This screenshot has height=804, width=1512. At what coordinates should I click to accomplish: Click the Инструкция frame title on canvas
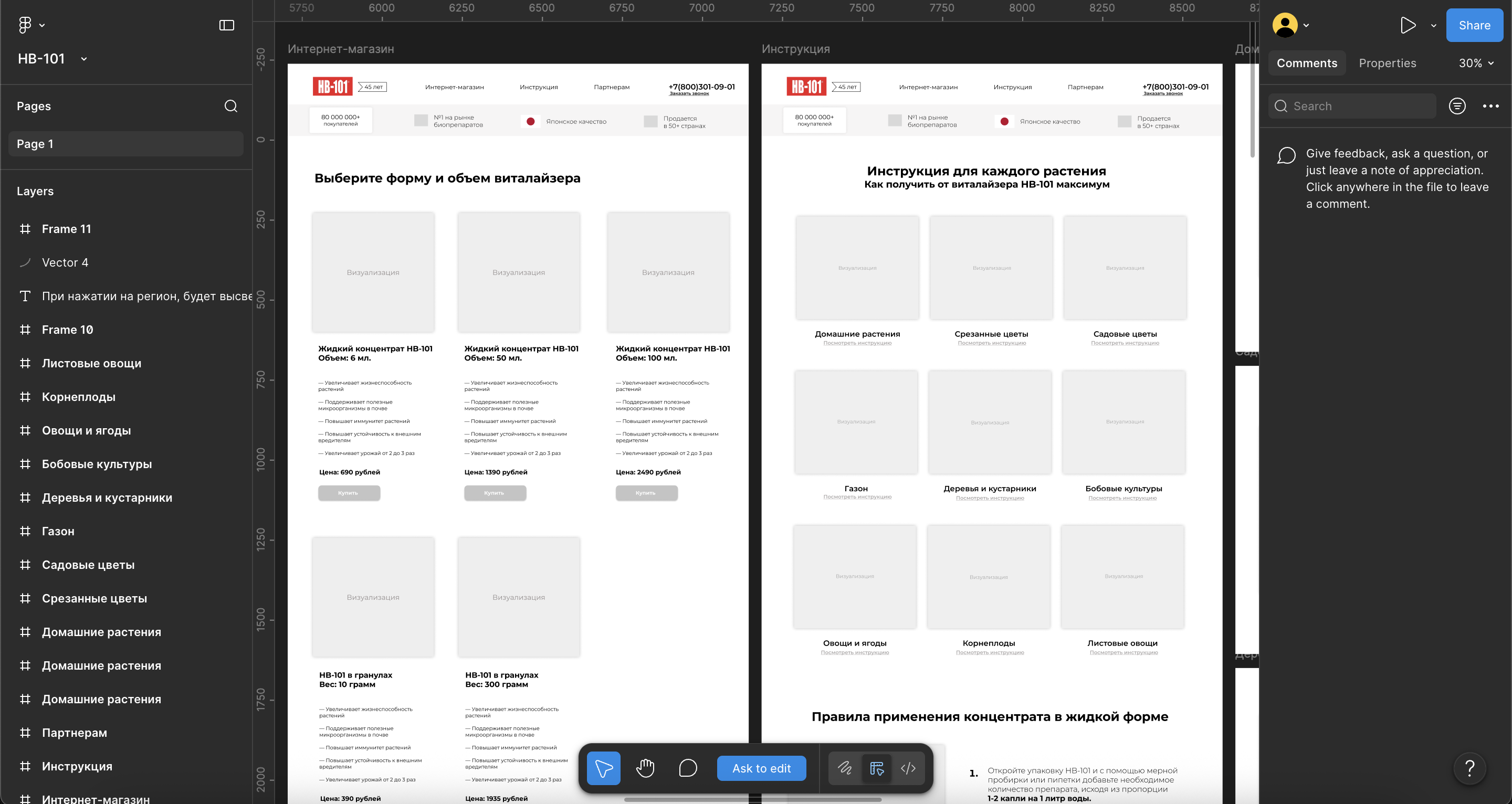click(796, 49)
